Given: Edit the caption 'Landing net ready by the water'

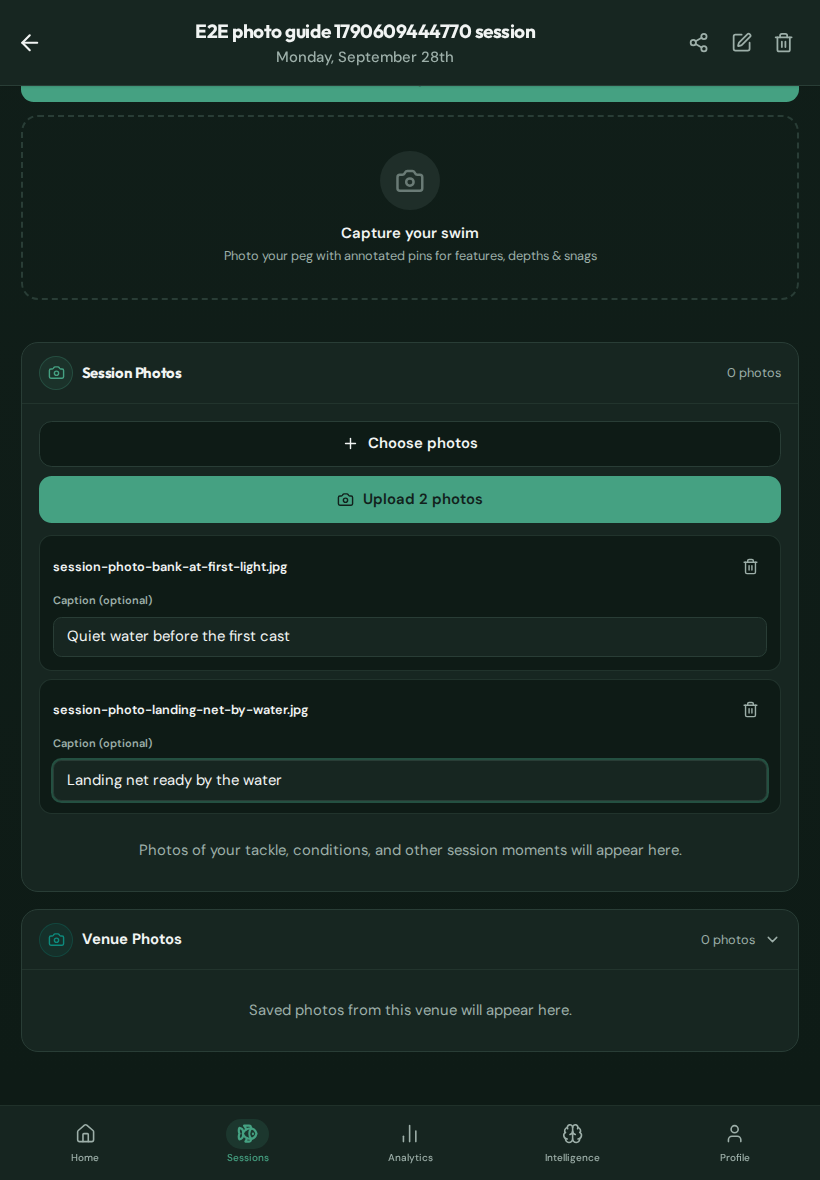Looking at the screenshot, I should click(410, 780).
